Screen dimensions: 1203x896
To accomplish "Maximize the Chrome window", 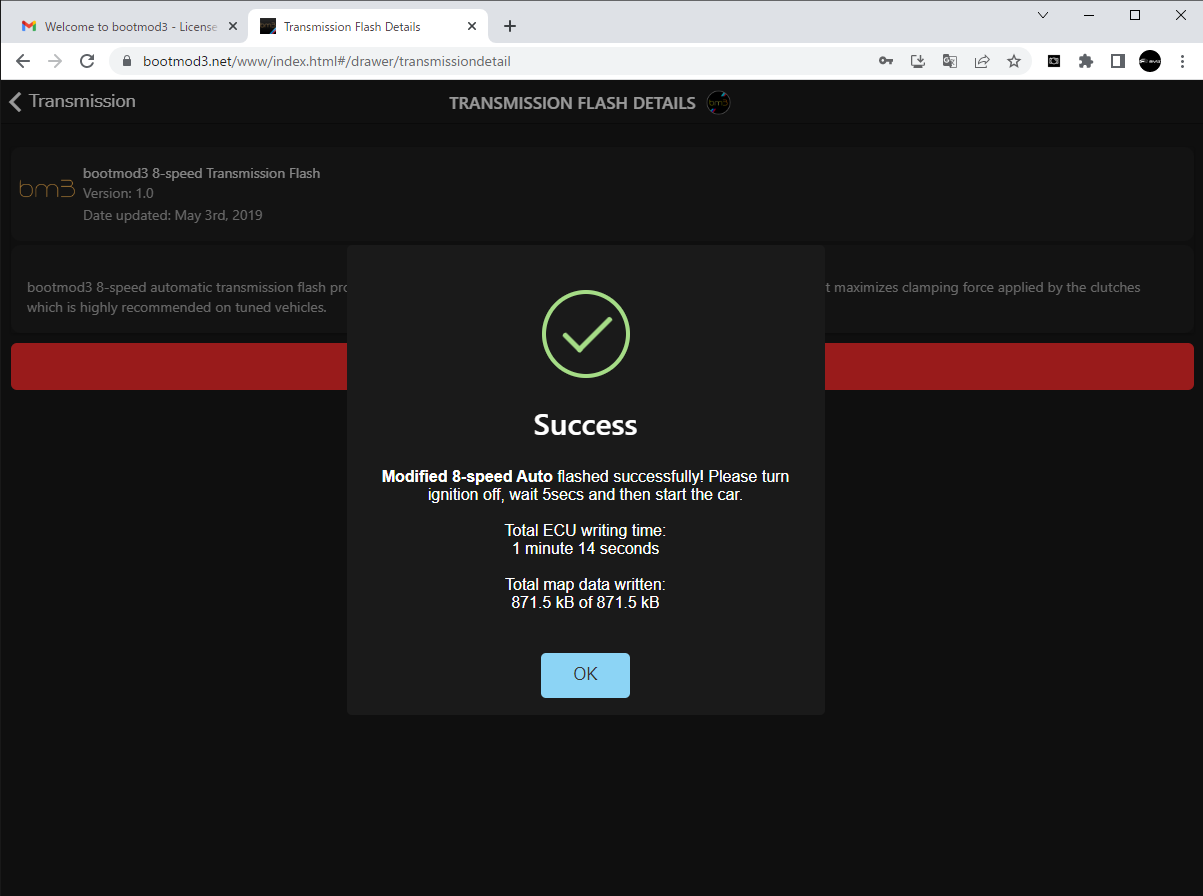I will click(x=1135, y=15).
